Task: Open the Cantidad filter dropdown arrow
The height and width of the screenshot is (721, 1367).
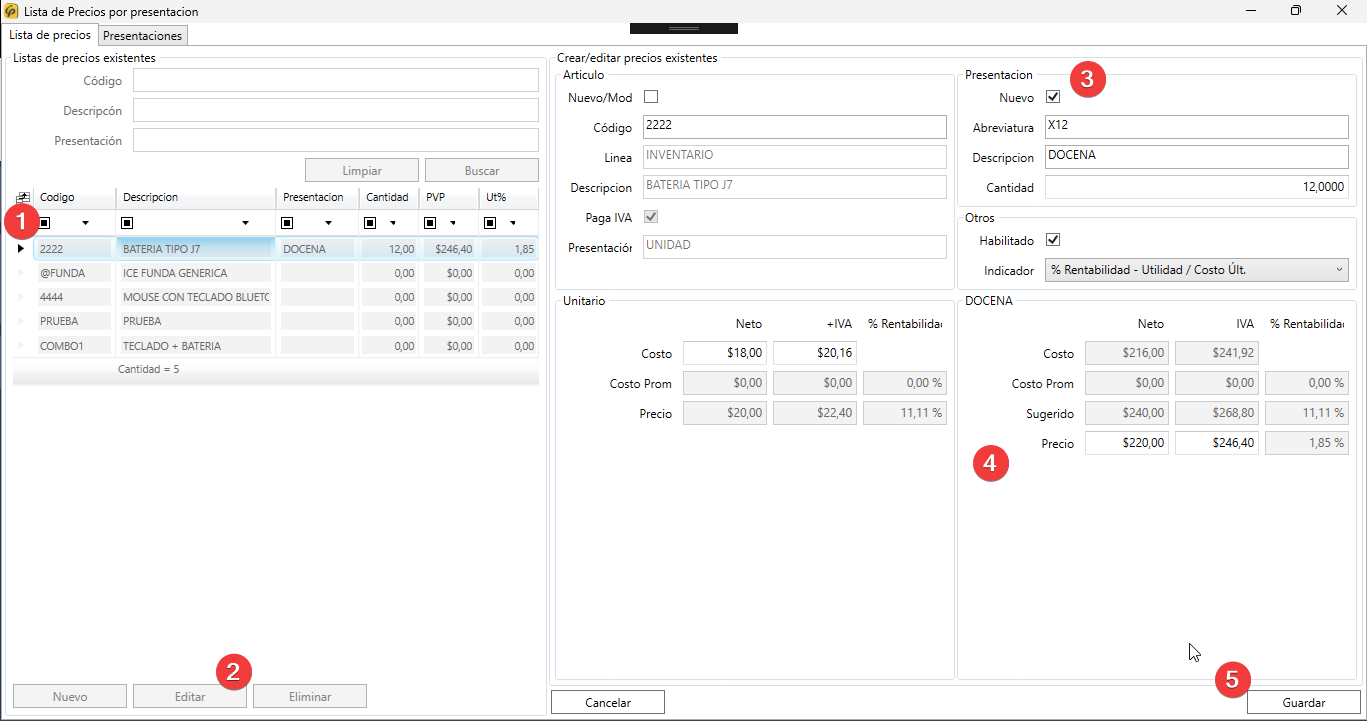Action: [x=393, y=223]
